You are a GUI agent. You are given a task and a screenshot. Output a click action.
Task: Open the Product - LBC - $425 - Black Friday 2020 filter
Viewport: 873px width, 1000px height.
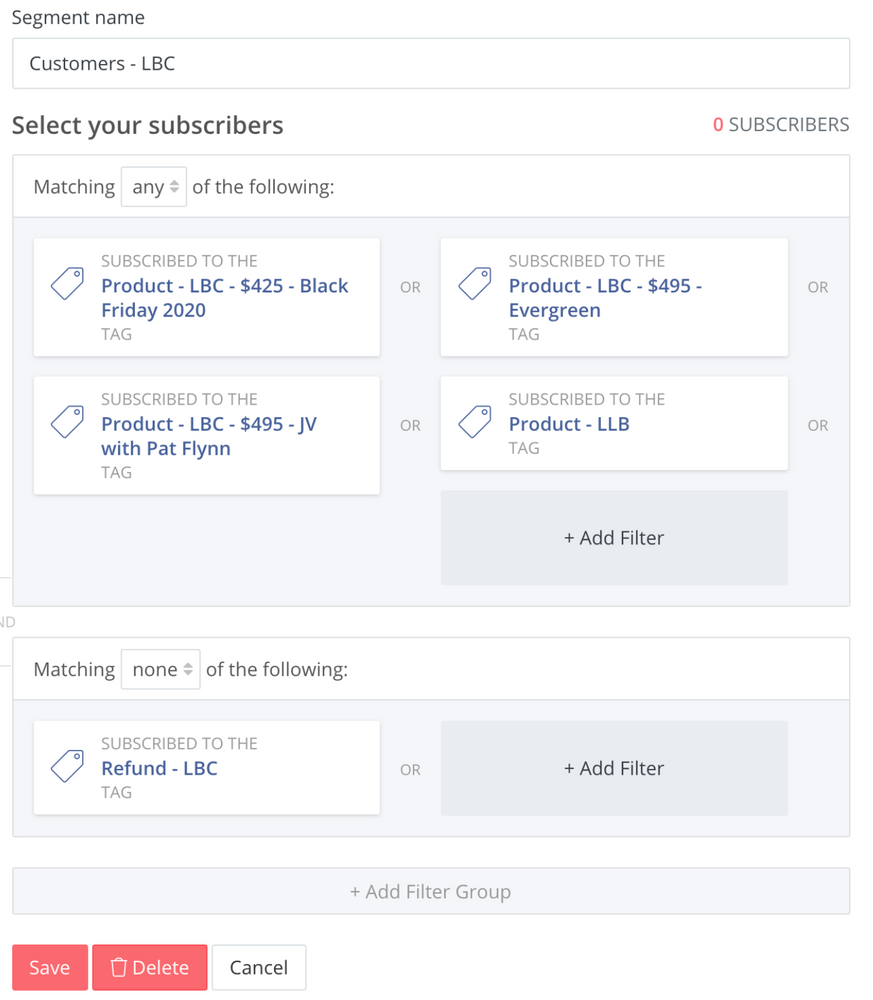207,297
